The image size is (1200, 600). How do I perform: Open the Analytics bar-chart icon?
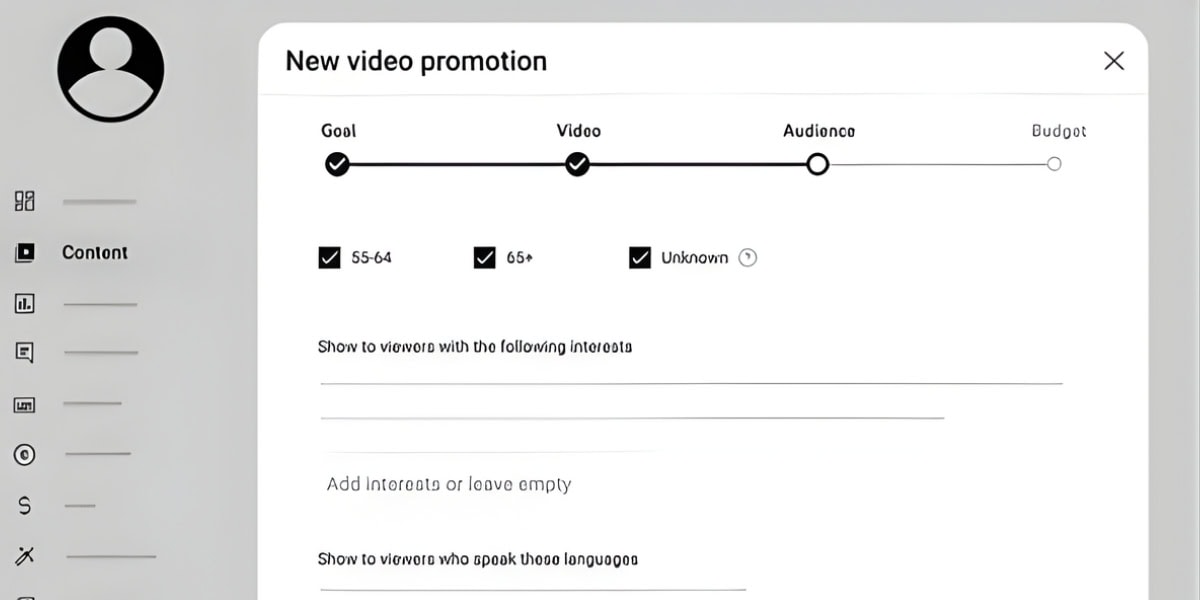click(24, 303)
